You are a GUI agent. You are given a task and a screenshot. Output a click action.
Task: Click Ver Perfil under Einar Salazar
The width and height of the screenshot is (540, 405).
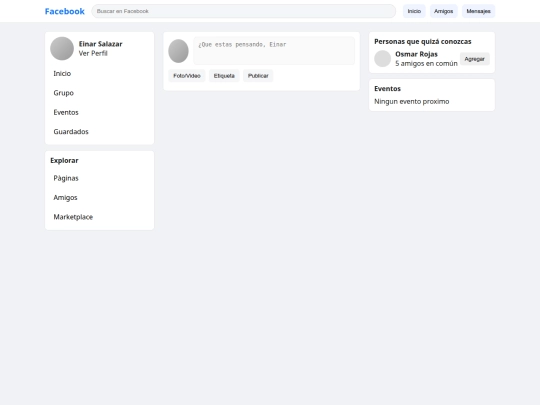click(93, 53)
